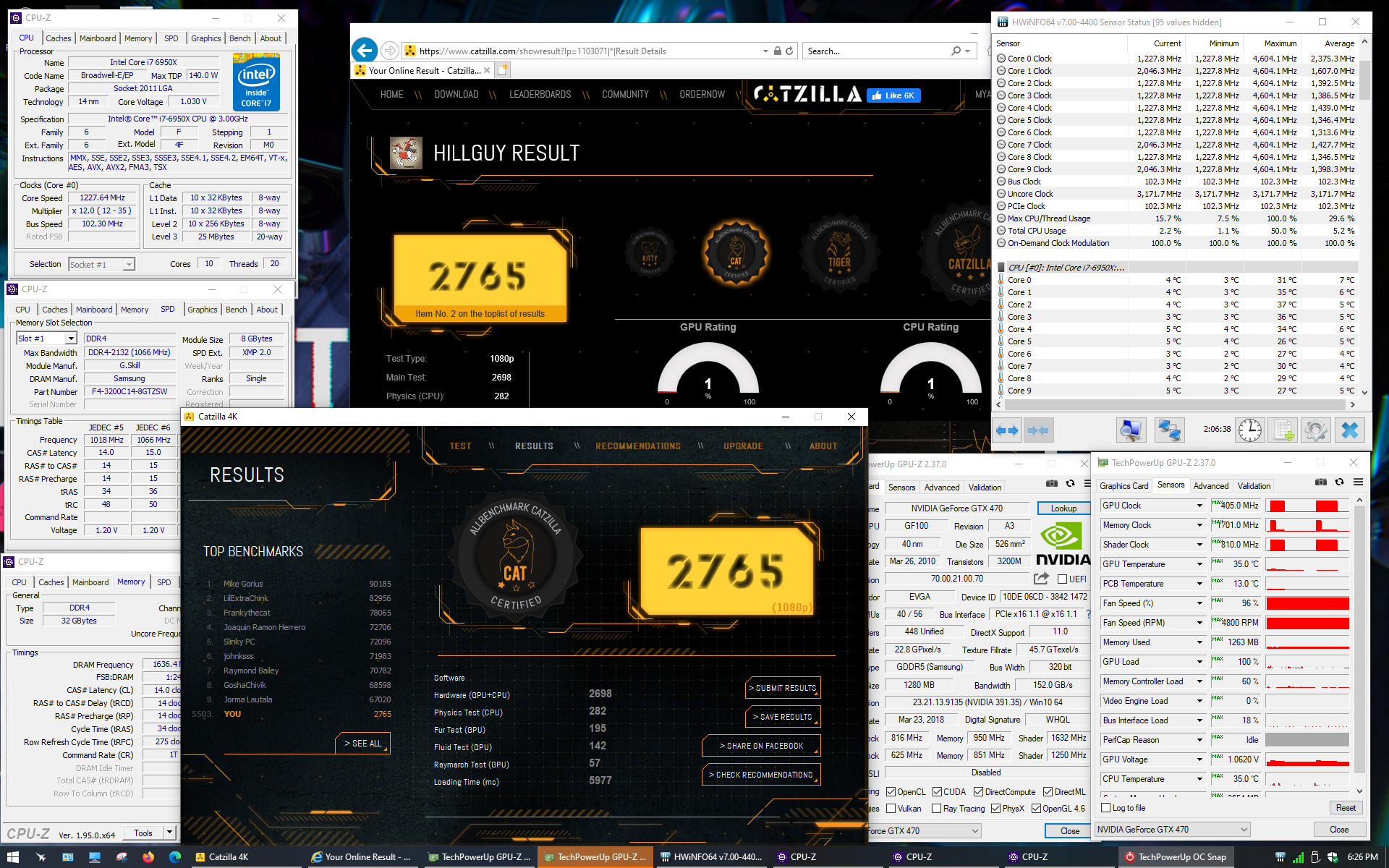Open Firefox from taskbar
Viewport: 1389px width, 868px height.
point(148,857)
